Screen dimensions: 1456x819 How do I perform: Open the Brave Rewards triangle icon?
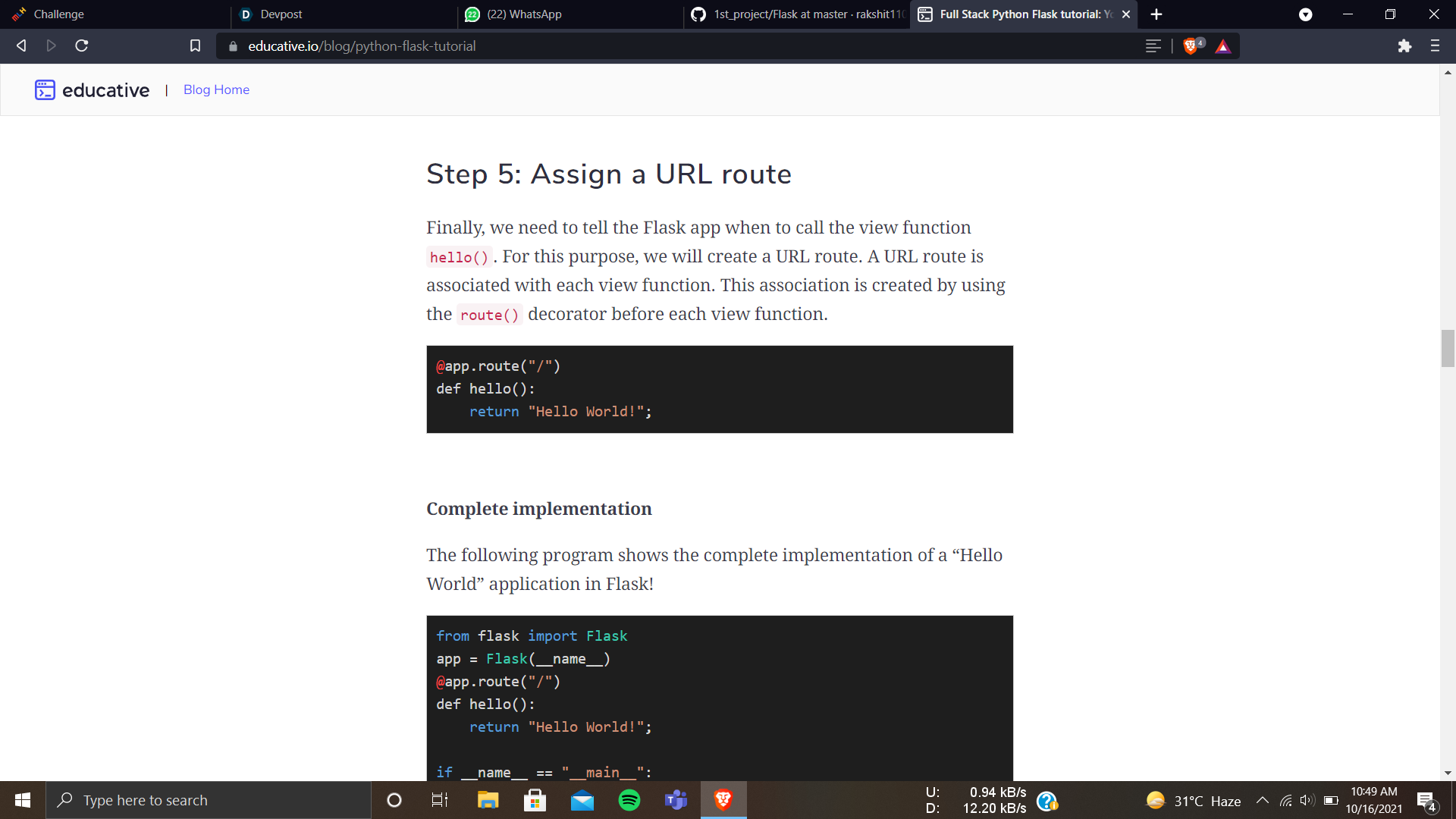[1222, 46]
